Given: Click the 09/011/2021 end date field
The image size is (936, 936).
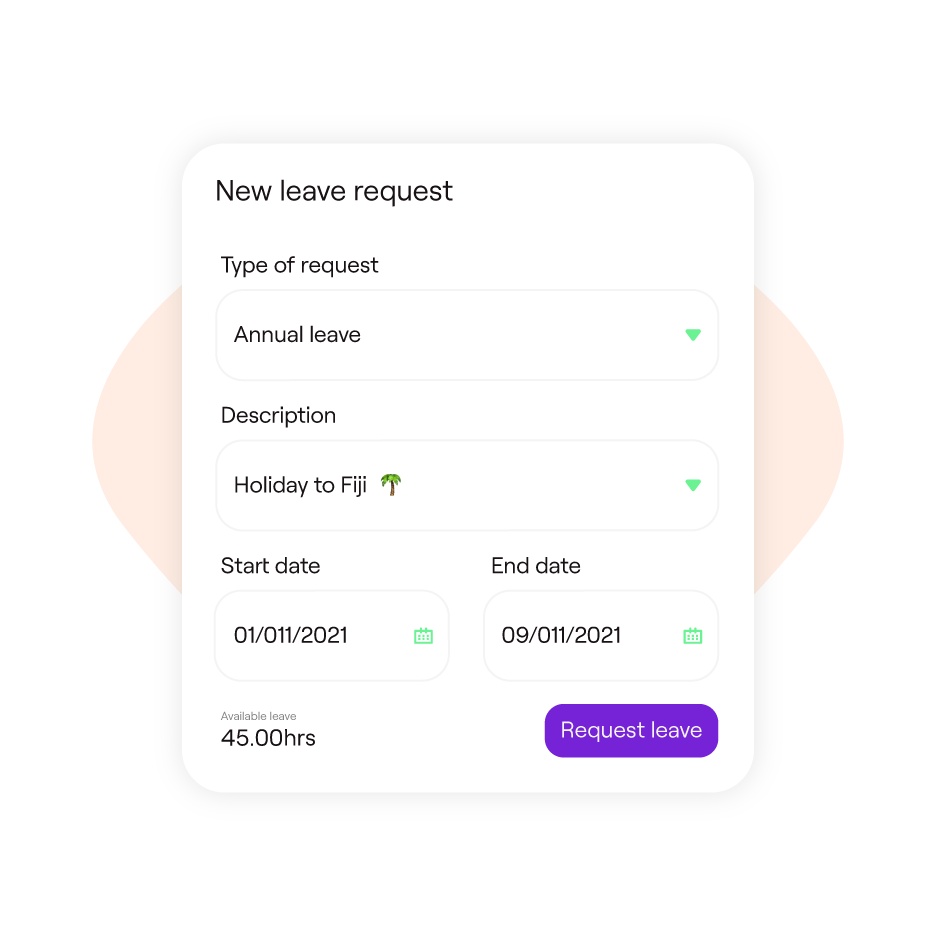Looking at the screenshot, I should point(601,636).
